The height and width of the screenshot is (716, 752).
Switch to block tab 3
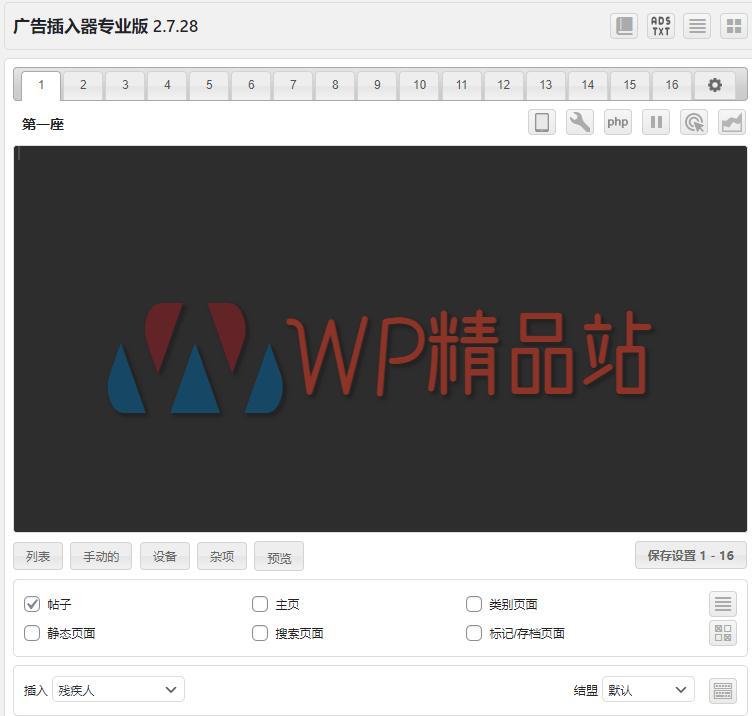125,85
